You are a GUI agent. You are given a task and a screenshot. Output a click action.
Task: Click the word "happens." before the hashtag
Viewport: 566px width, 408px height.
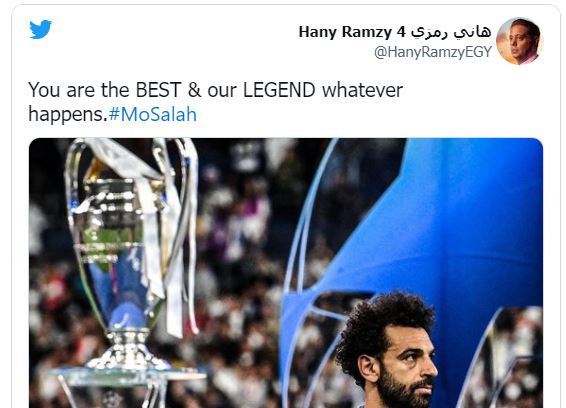click(68, 114)
